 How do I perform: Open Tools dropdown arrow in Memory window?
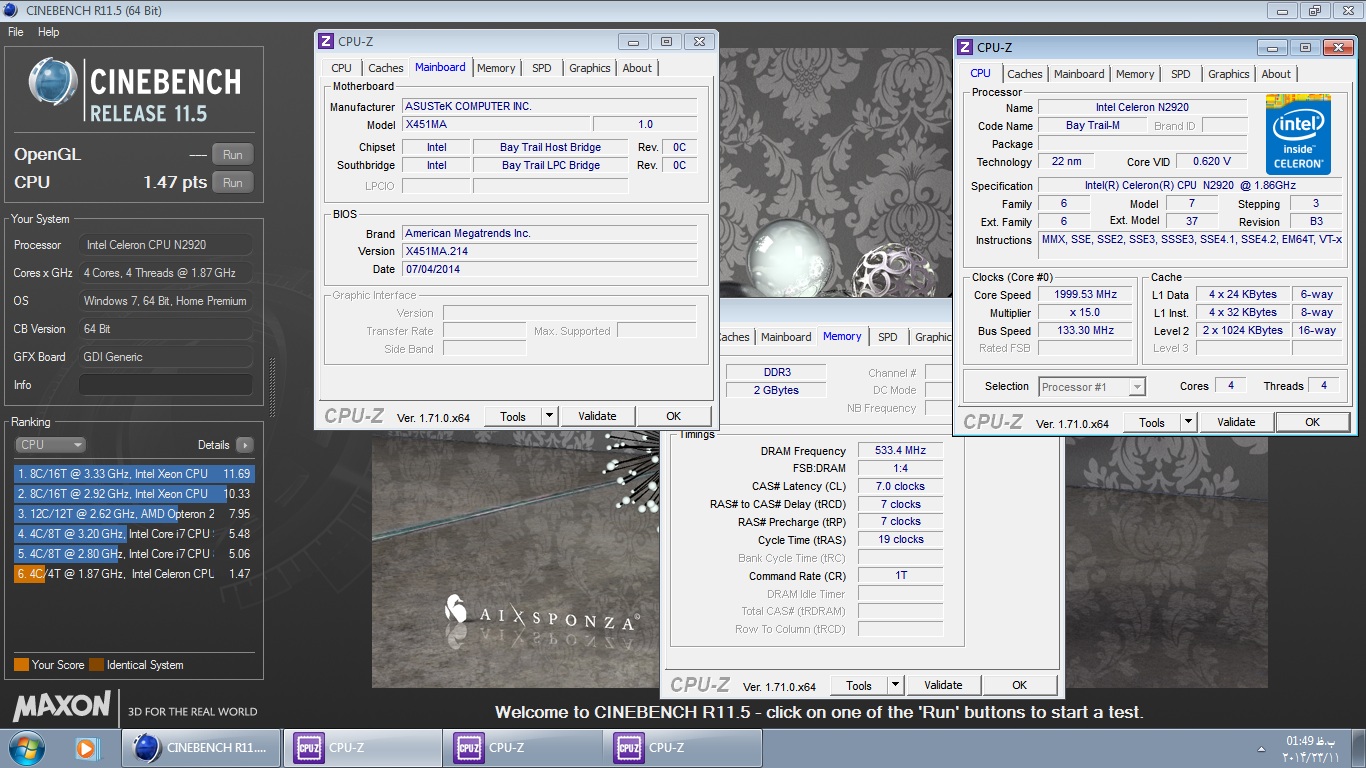[895, 685]
